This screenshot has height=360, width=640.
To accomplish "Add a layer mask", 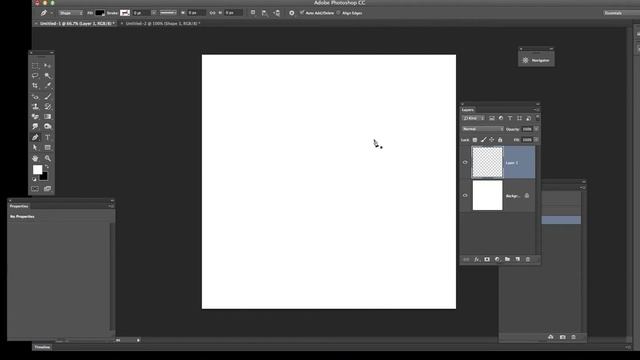I will click(x=487, y=260).
